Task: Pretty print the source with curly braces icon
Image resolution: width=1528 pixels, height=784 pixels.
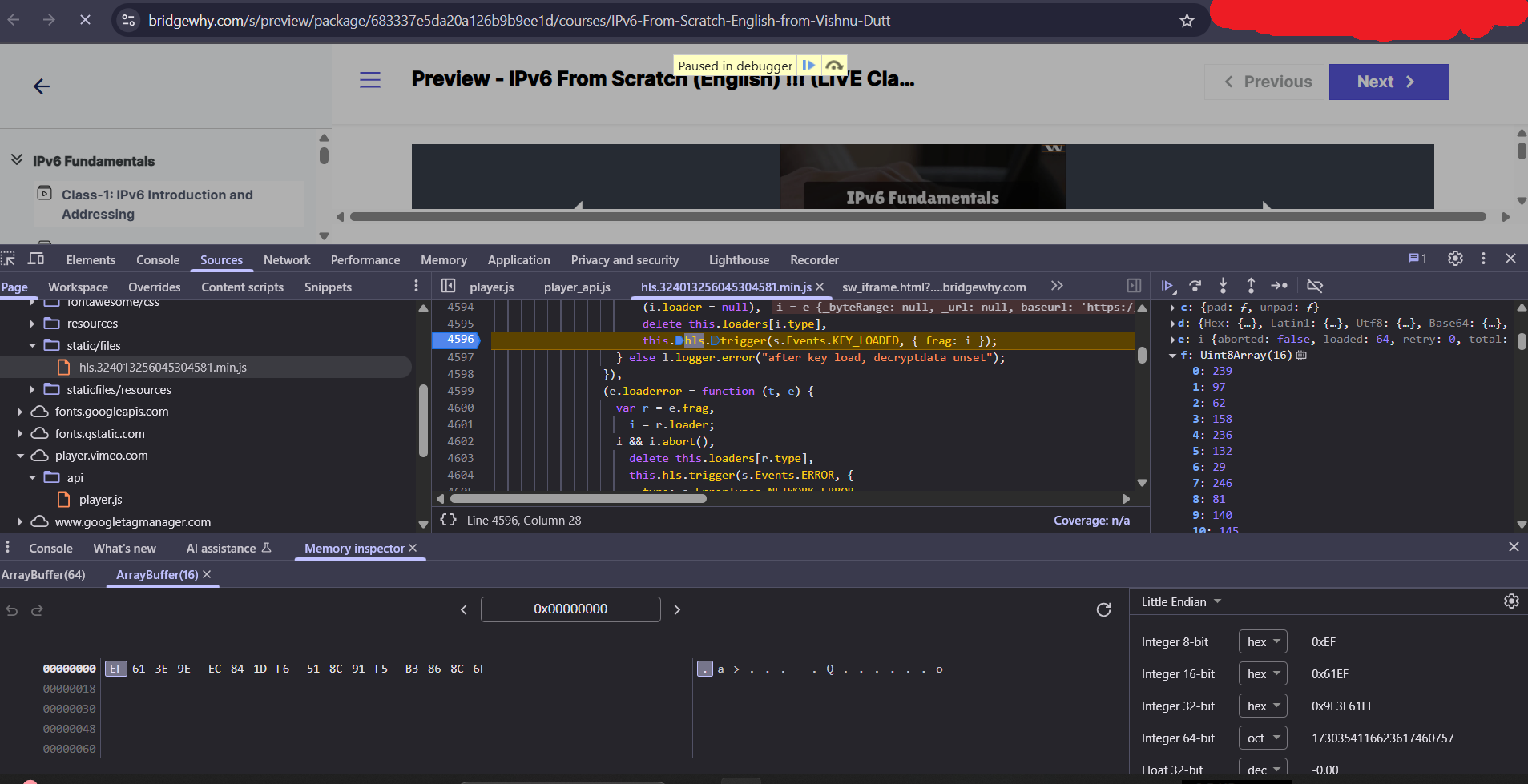Action: (x=448, y=521)
